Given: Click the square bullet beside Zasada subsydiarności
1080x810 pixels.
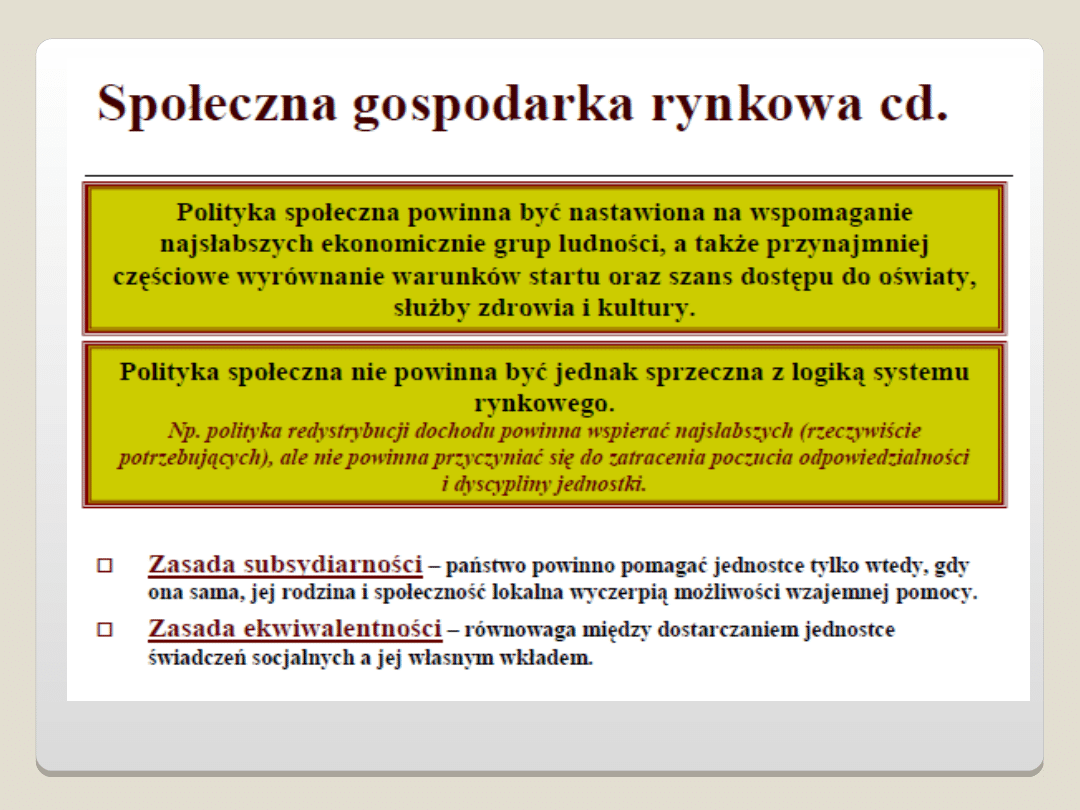Looking at the screenshot, I should (x=105, y=566).
